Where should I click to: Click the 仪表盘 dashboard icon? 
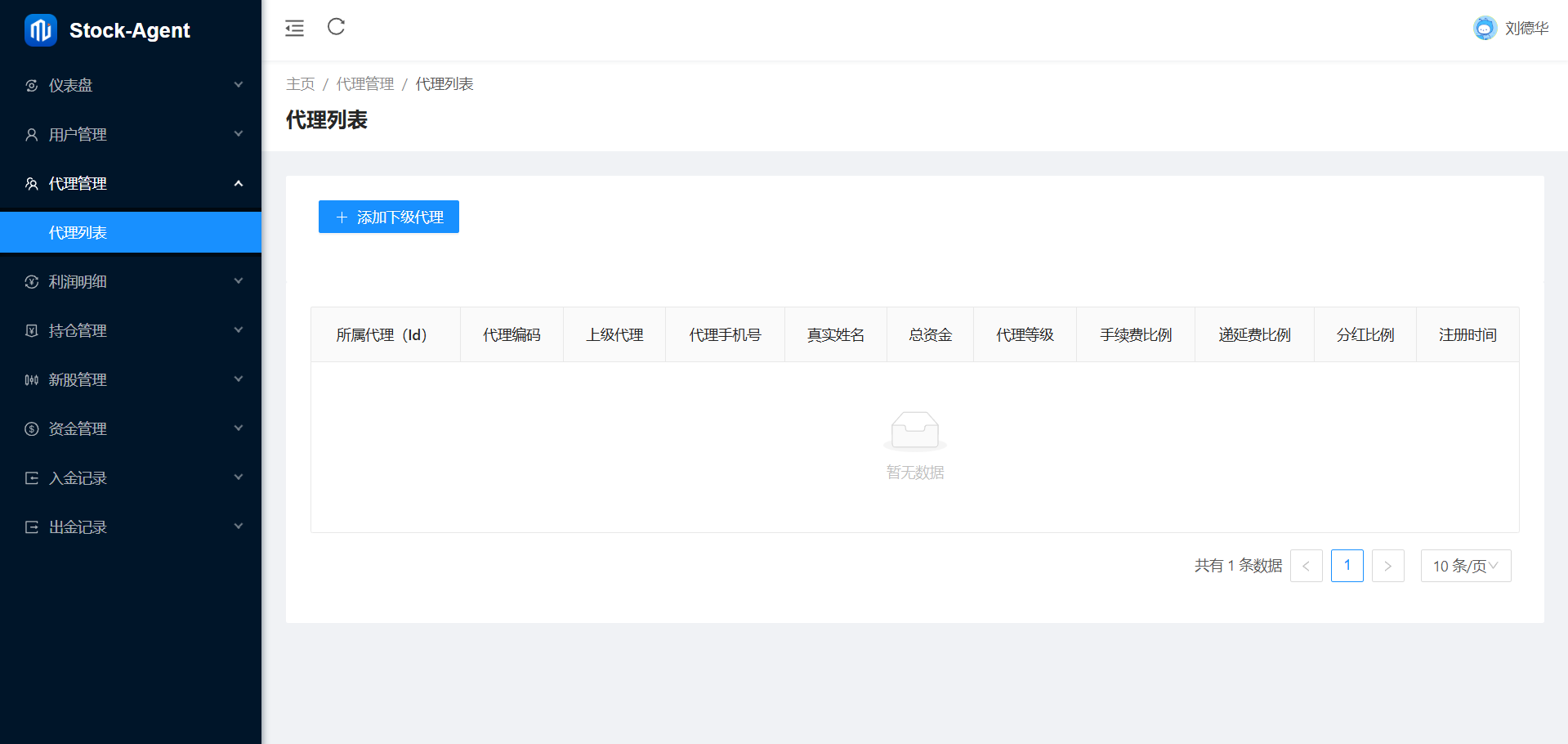[32, 86]
